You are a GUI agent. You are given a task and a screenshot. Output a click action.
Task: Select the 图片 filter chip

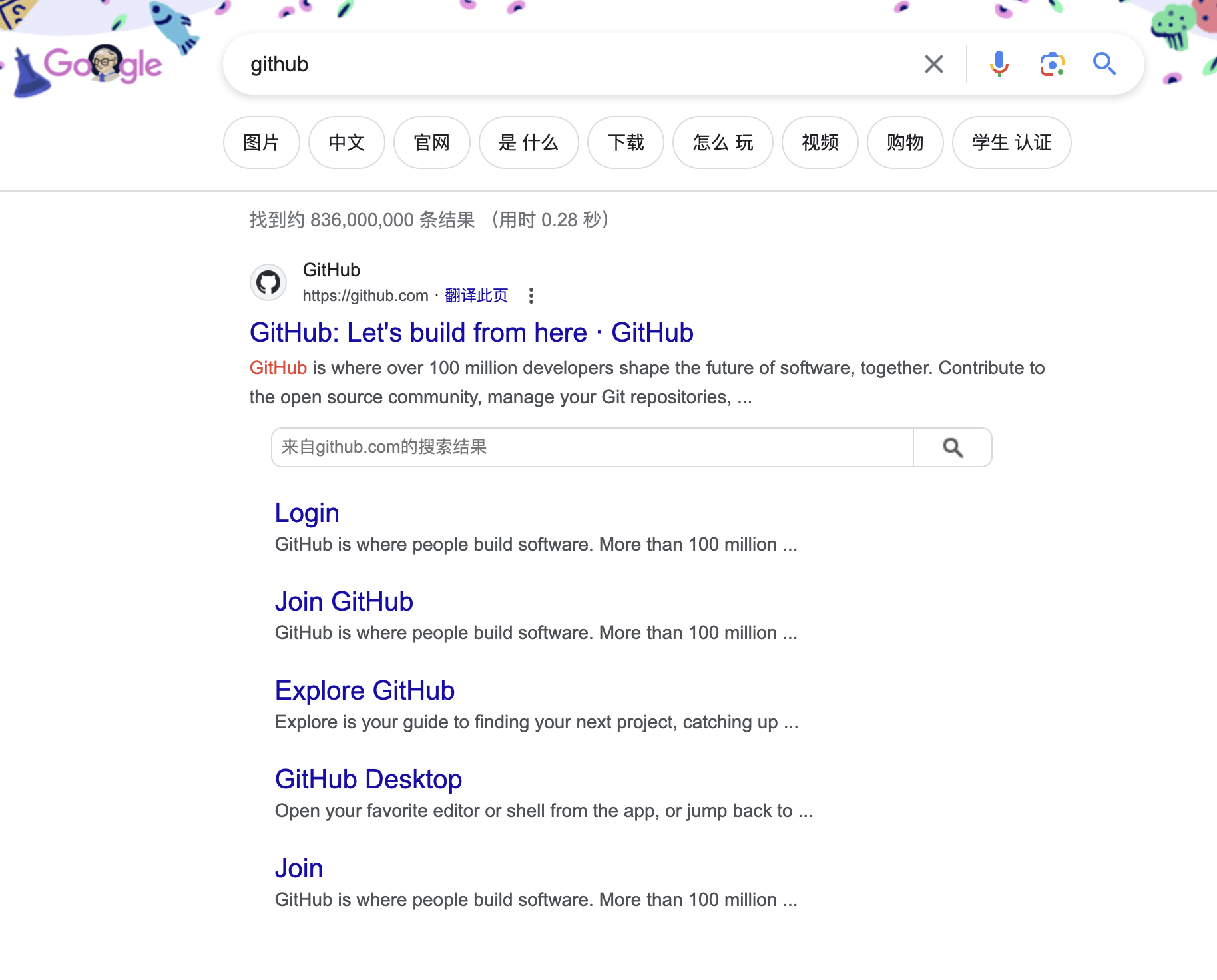(x=262, y=142)
